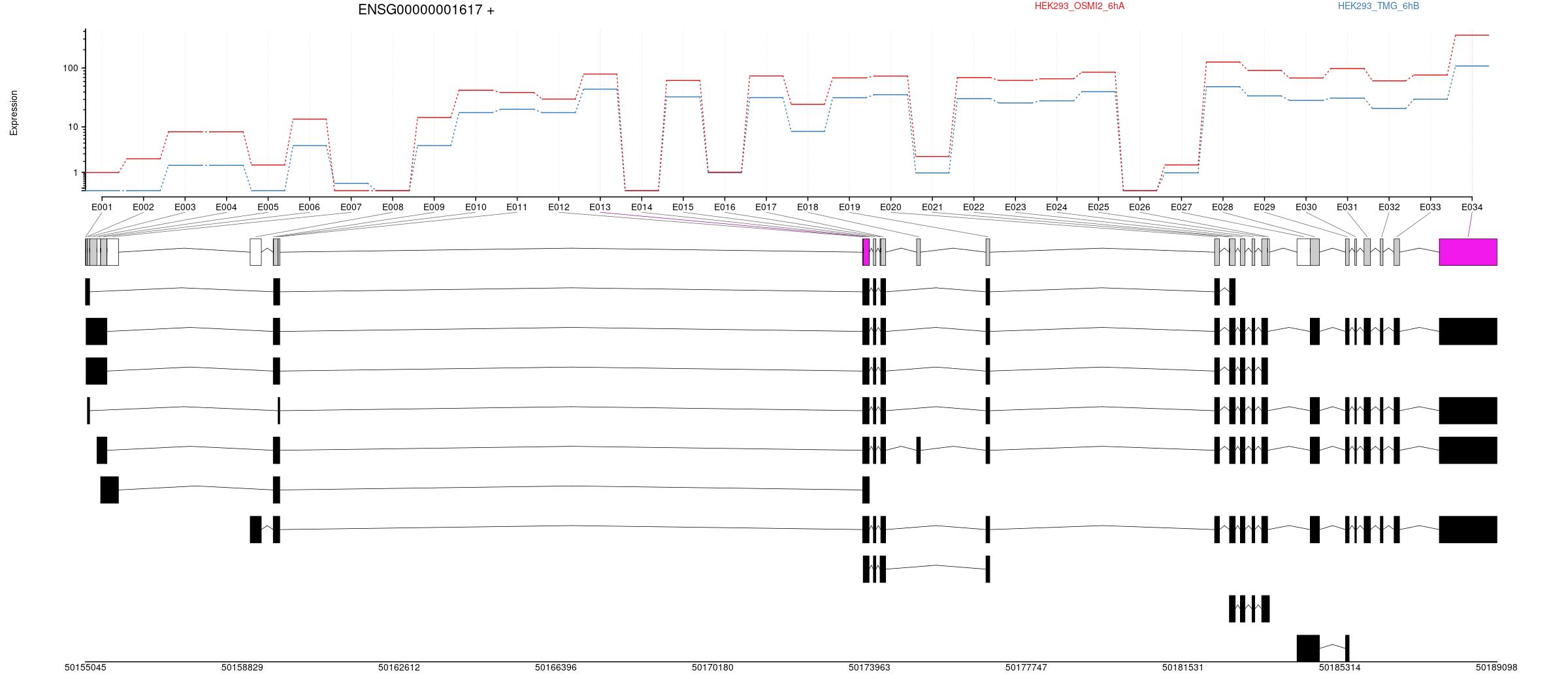Image resolution: width=1568 pixels, height=679 pixels.
Task: Click exon label E022
Action: tap(973, 207)
